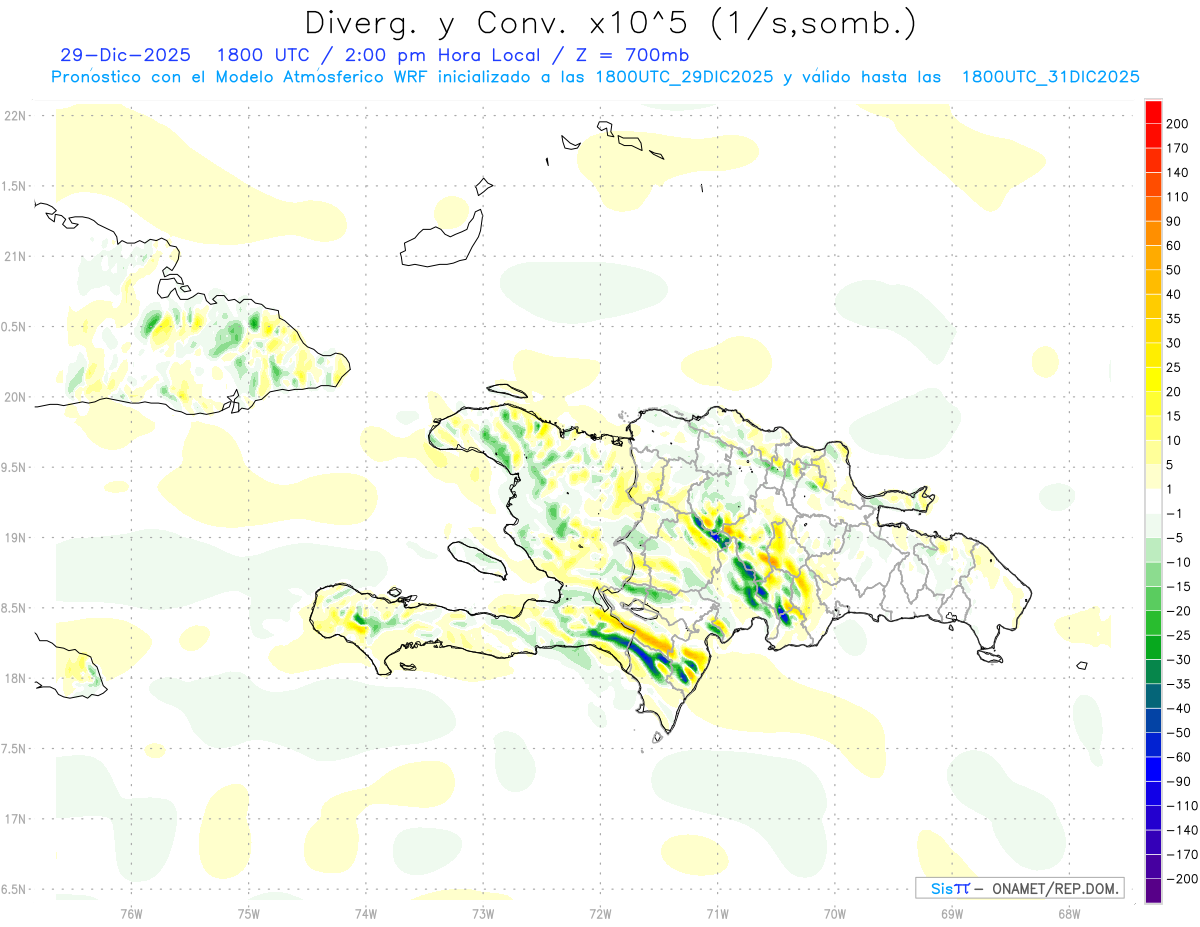Click the colorbar value '200' at the top
1200x927 pixels.
coord(1179,124)
